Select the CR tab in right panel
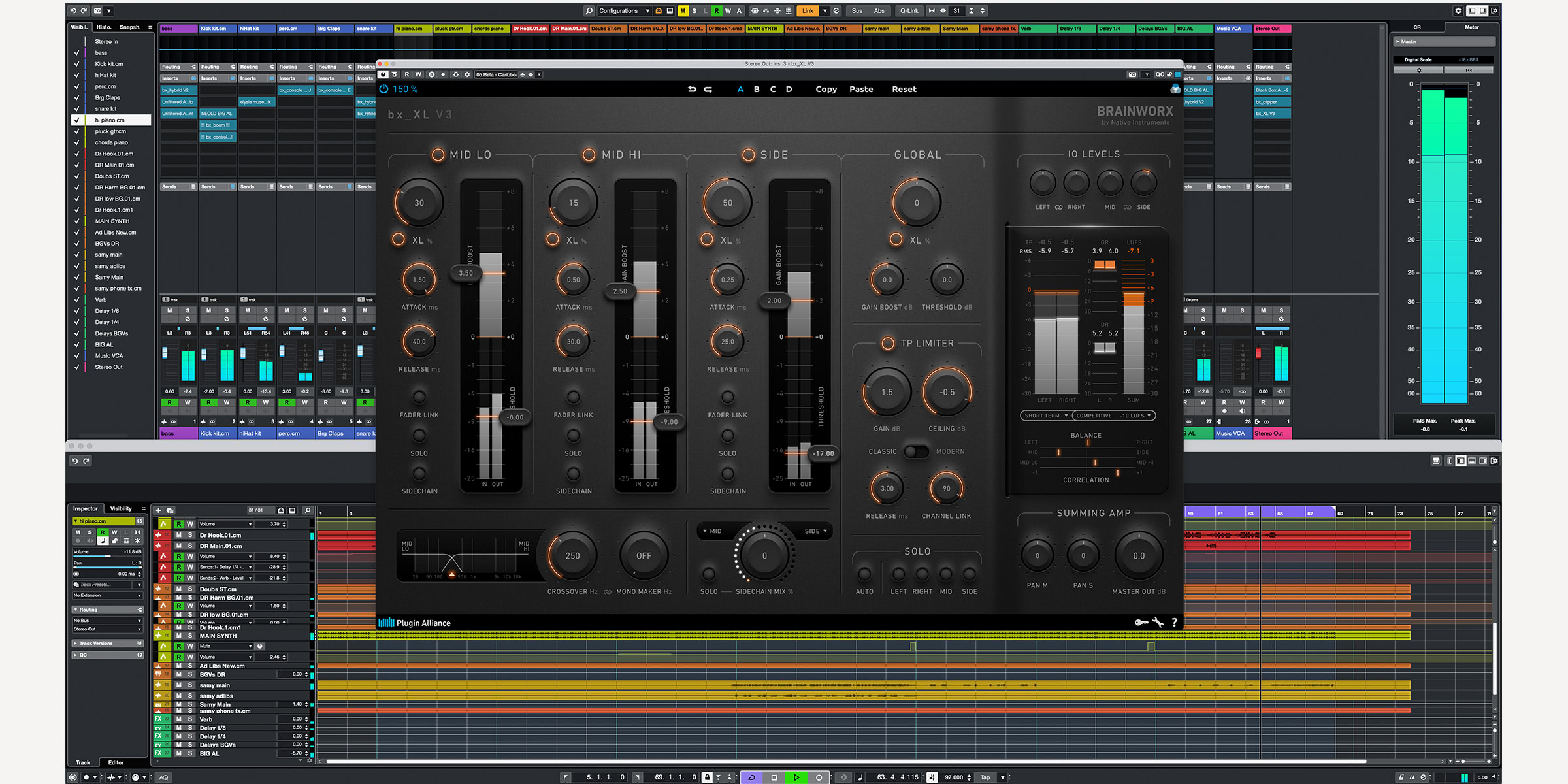1568x784 pixels. click(1417, 27)
